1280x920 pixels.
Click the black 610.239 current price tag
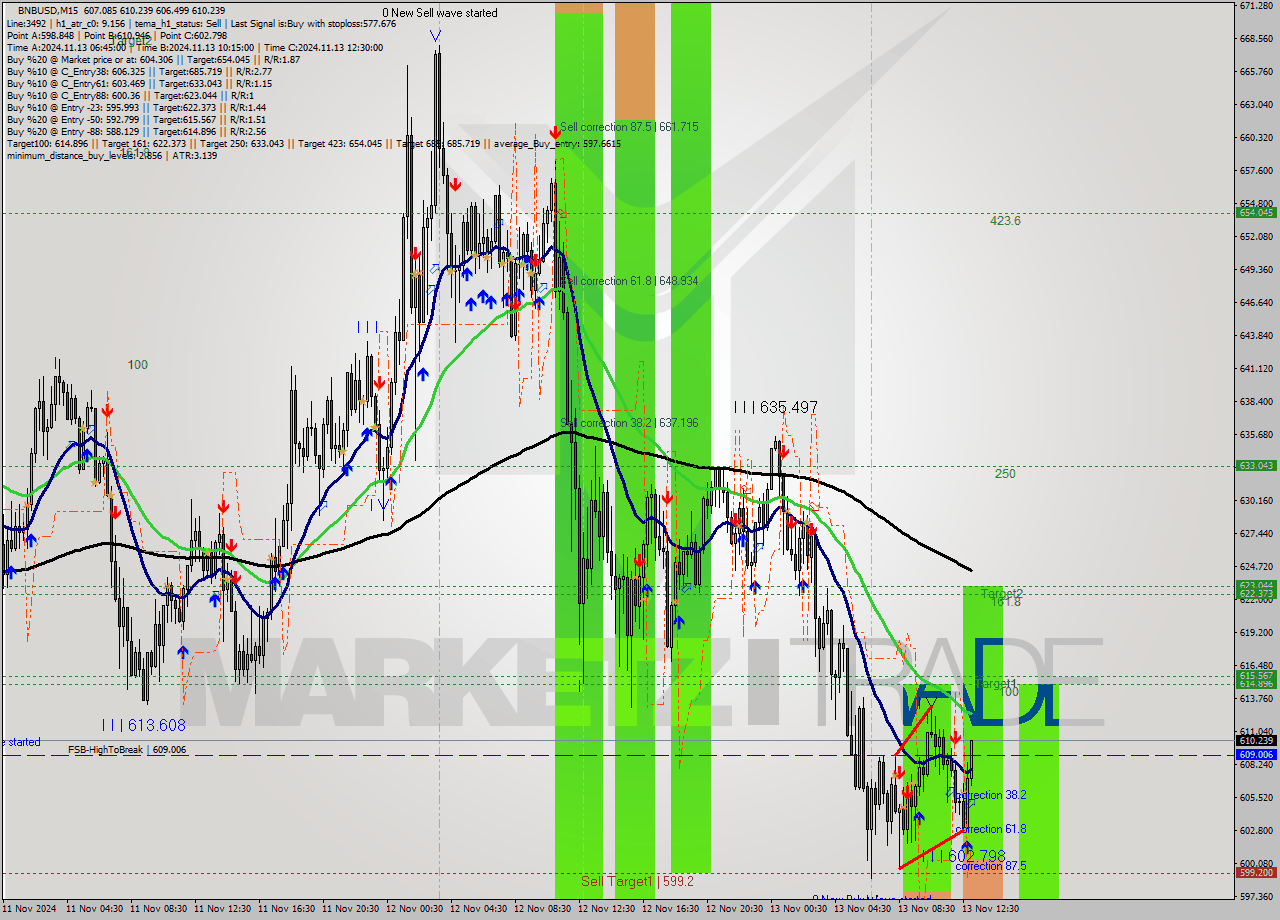point(1256,741)
